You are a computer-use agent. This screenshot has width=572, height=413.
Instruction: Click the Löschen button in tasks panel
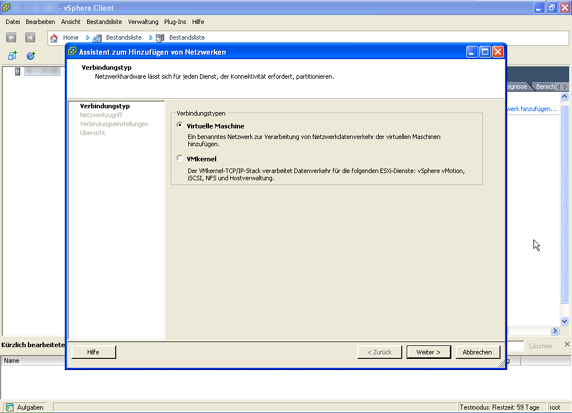(540, 346)
